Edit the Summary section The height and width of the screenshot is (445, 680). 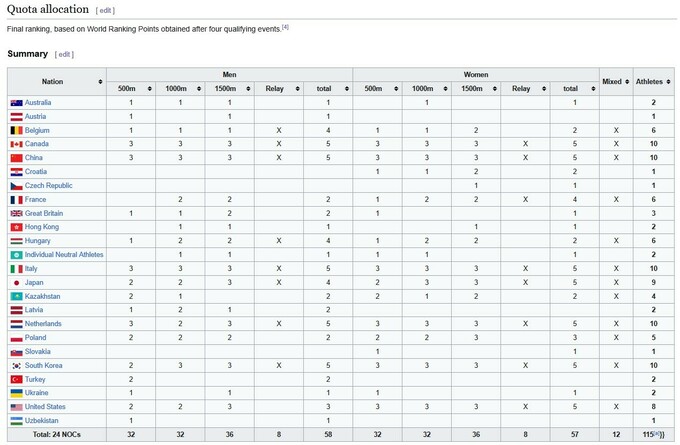pos(65,54)
